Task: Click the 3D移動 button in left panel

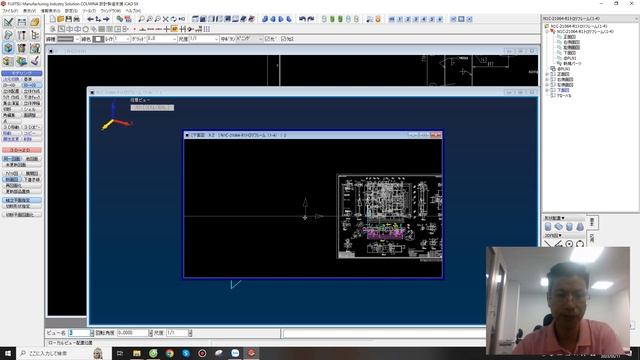Action: click(11, 127)
